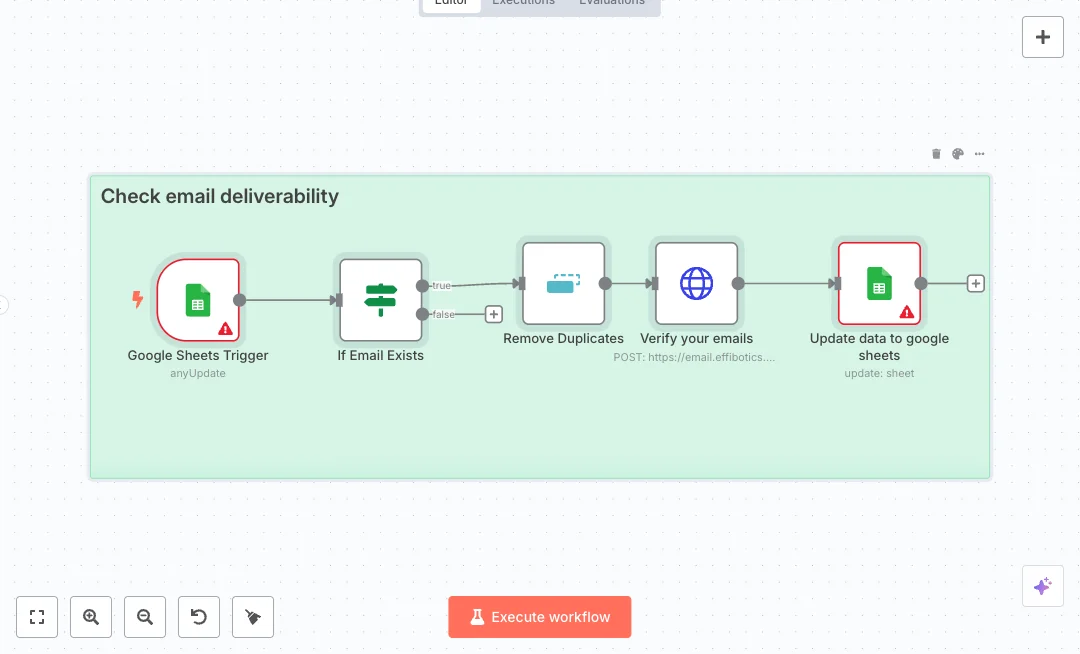The image size is (1080, 654).
Task: Open the sticky note three-dots menu
Action: 980,154
